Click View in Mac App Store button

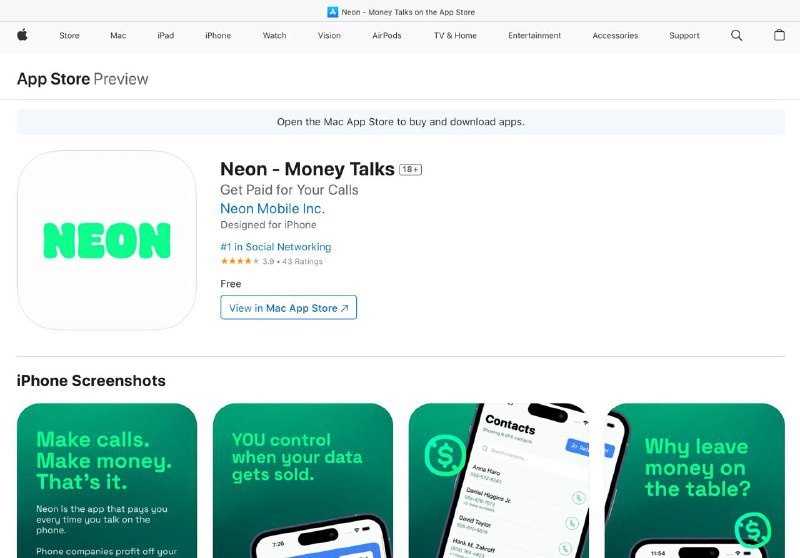click(288, 308)
